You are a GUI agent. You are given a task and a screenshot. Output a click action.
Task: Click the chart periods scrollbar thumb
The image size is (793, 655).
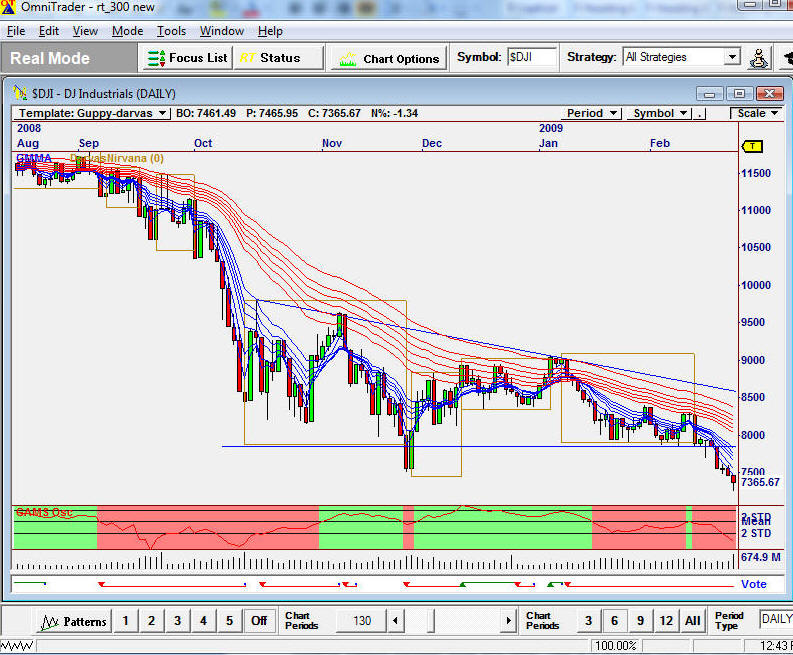[431, 621]
